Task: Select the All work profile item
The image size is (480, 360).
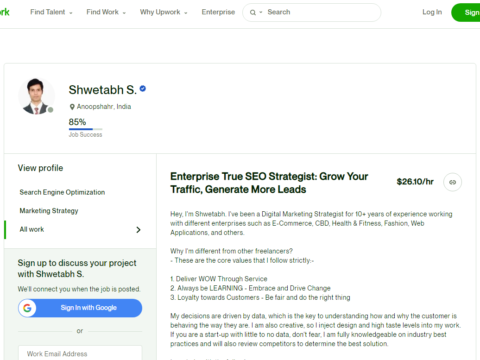Action: tap(80, 229)
